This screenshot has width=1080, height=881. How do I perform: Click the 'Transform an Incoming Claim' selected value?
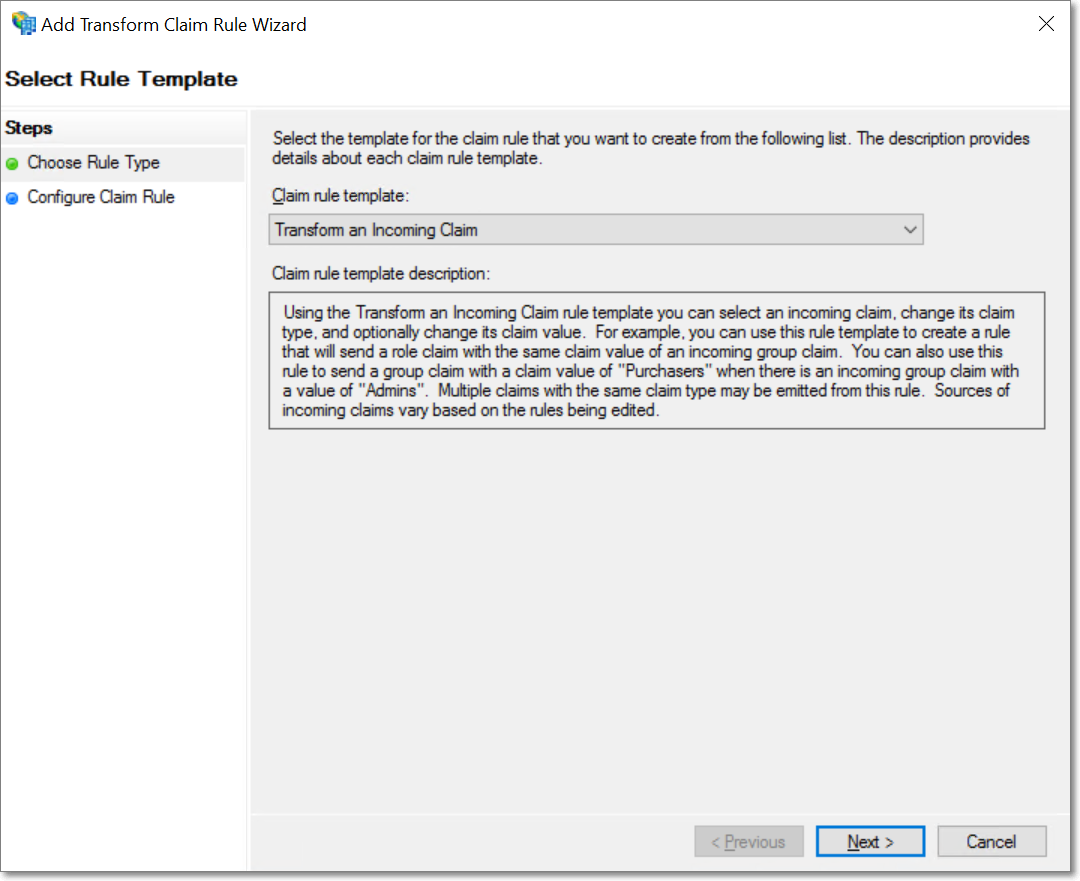[376, 230]
